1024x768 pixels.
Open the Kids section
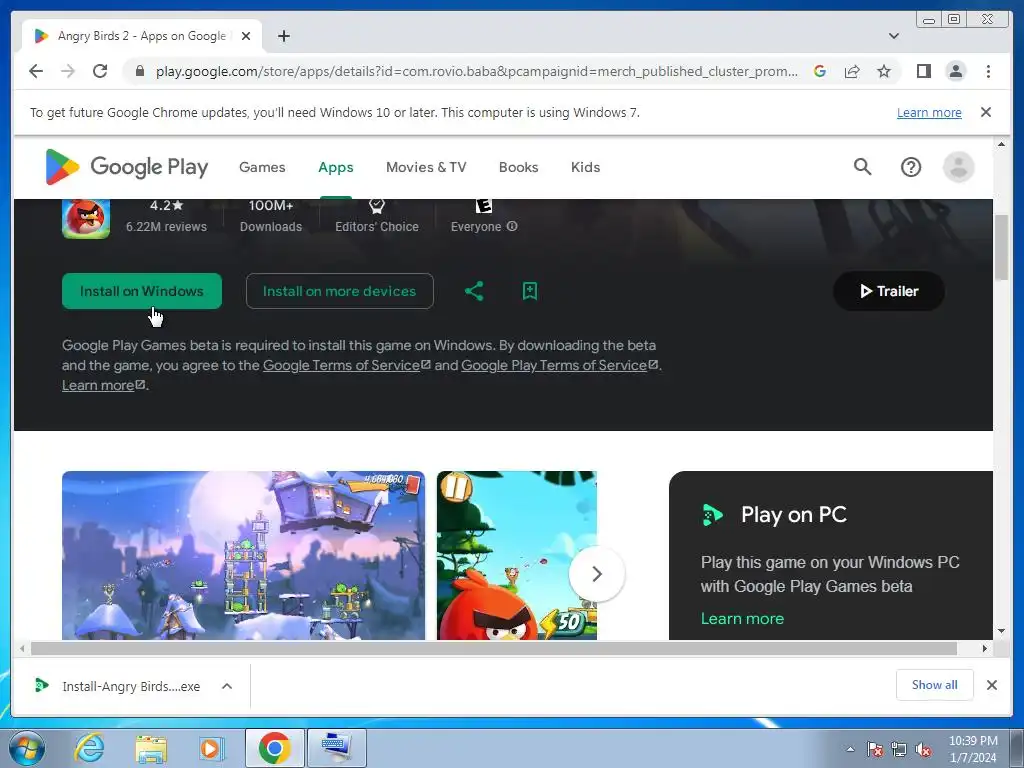(585, 167)
